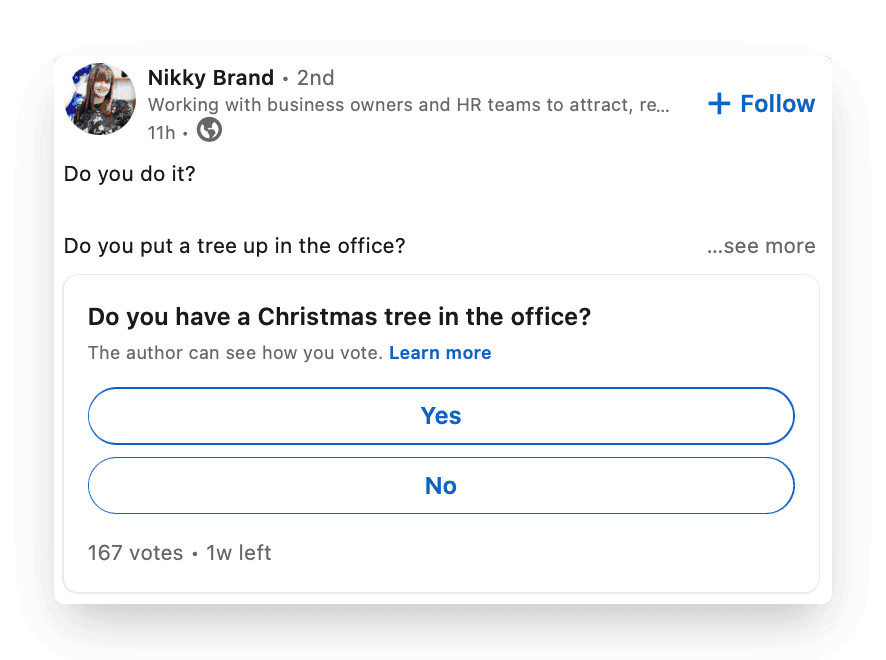Screen dimensions: 886x660
Task: Click the "2nd" connection degree label
Action: [316, 78]
